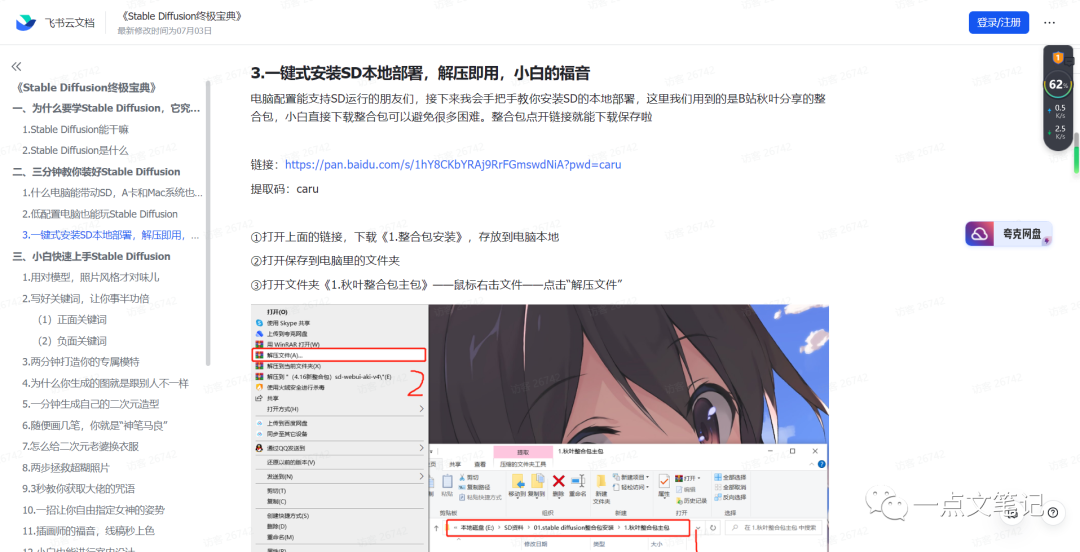Click document title 《Stable Diffusion终极宝典》 in header
The height and width of the screenshot is (552, 1080).
pyautogui.click(x=180, y=15)
